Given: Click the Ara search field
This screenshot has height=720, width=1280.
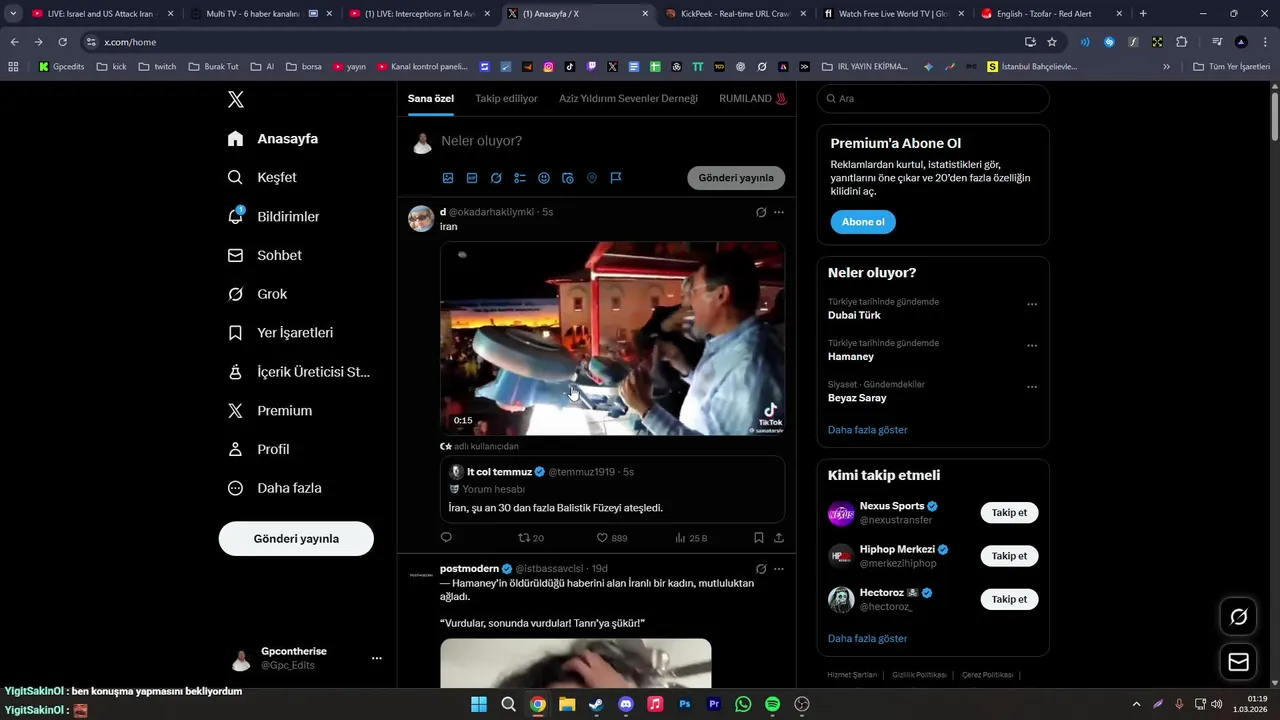Looking at the screenshot, I should [933, 99].
